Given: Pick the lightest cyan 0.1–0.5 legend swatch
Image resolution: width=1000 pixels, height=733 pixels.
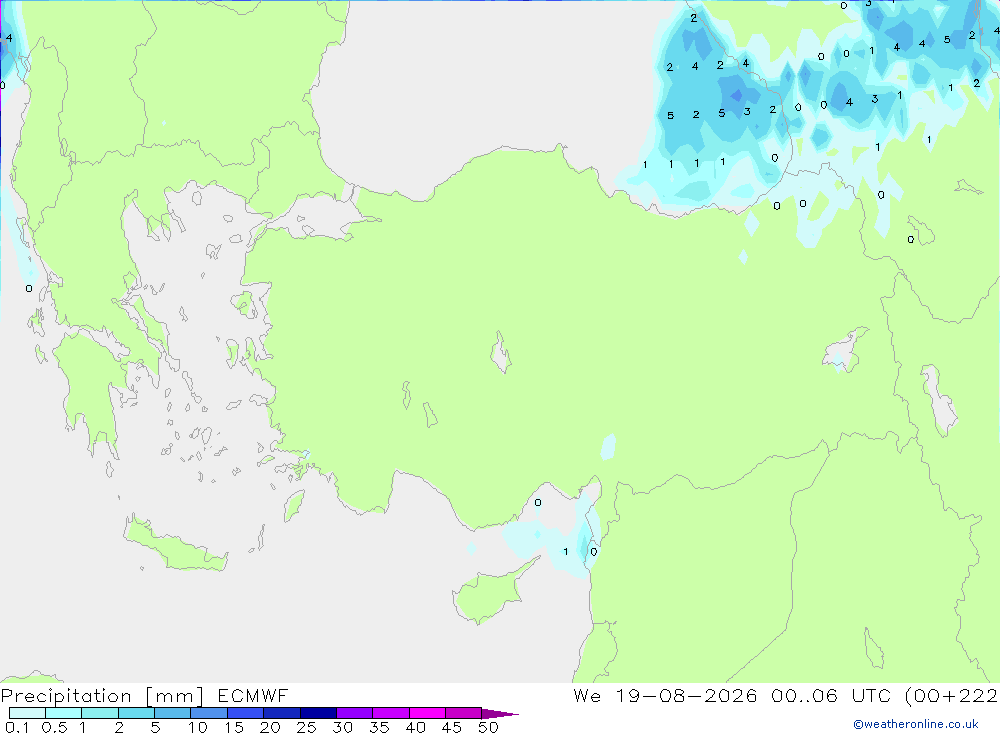Looking at the screenshot, I should pos(27,713).
